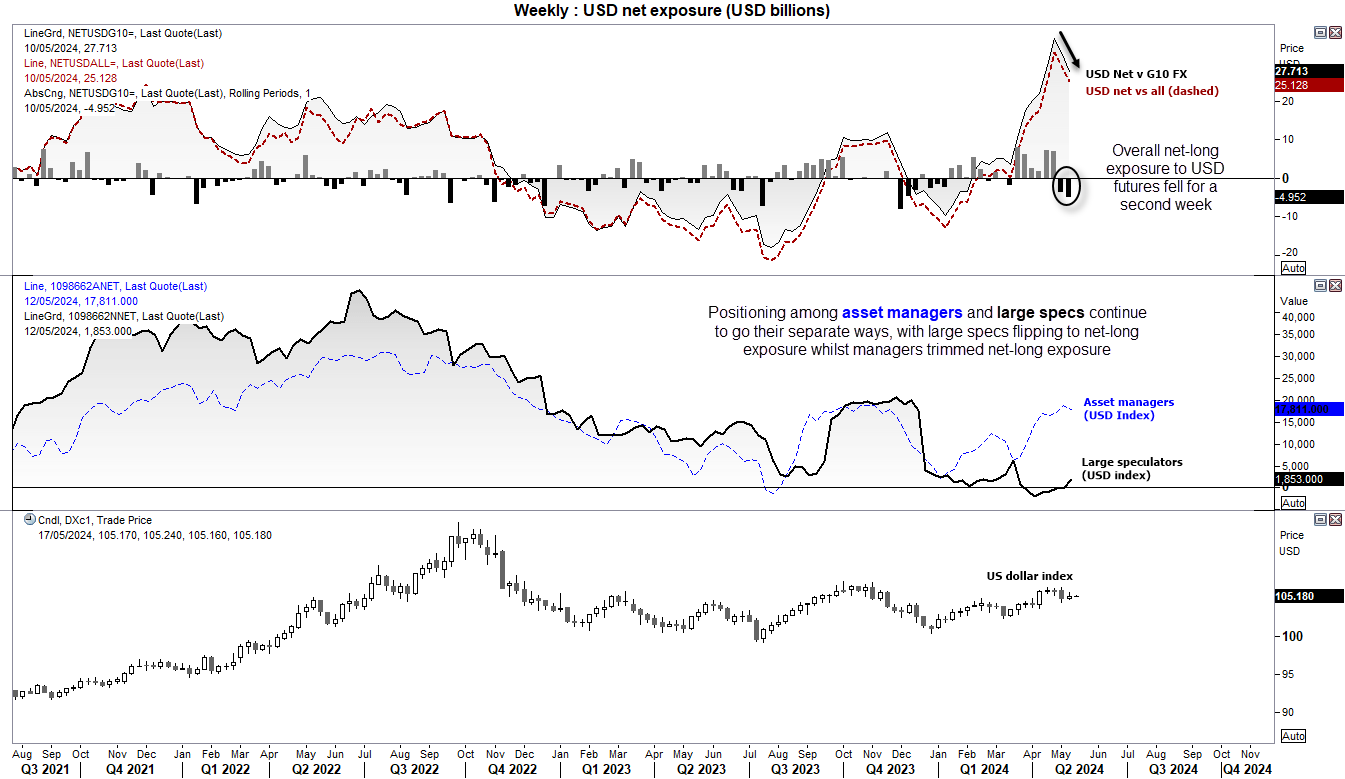Click the Q4 2024 label on time axis

pyautogui.click(x=1245, y=769)
